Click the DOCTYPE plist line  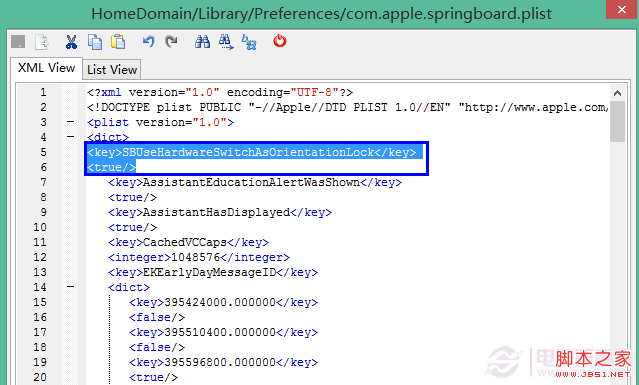[x=348, y=108]
